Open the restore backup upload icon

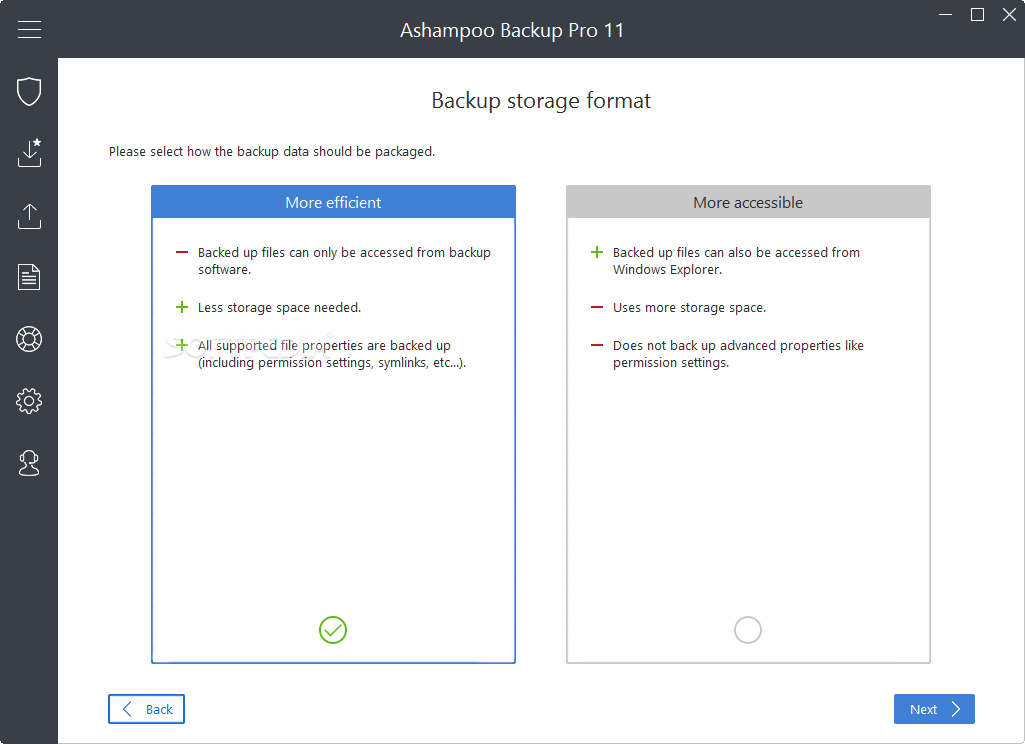[x=29, y=216]
